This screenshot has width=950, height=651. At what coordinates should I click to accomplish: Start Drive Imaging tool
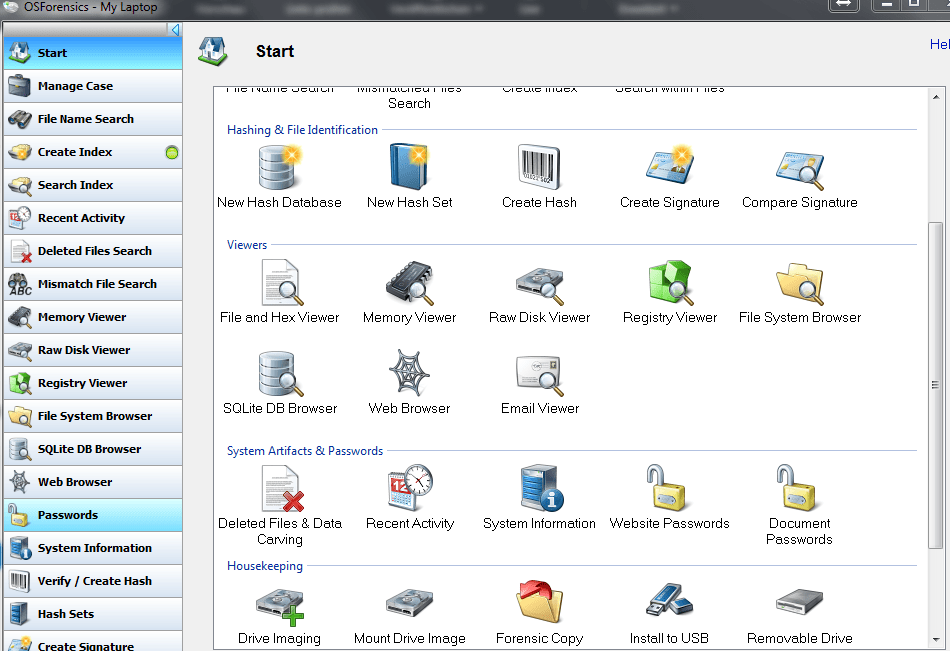[279, 613]
